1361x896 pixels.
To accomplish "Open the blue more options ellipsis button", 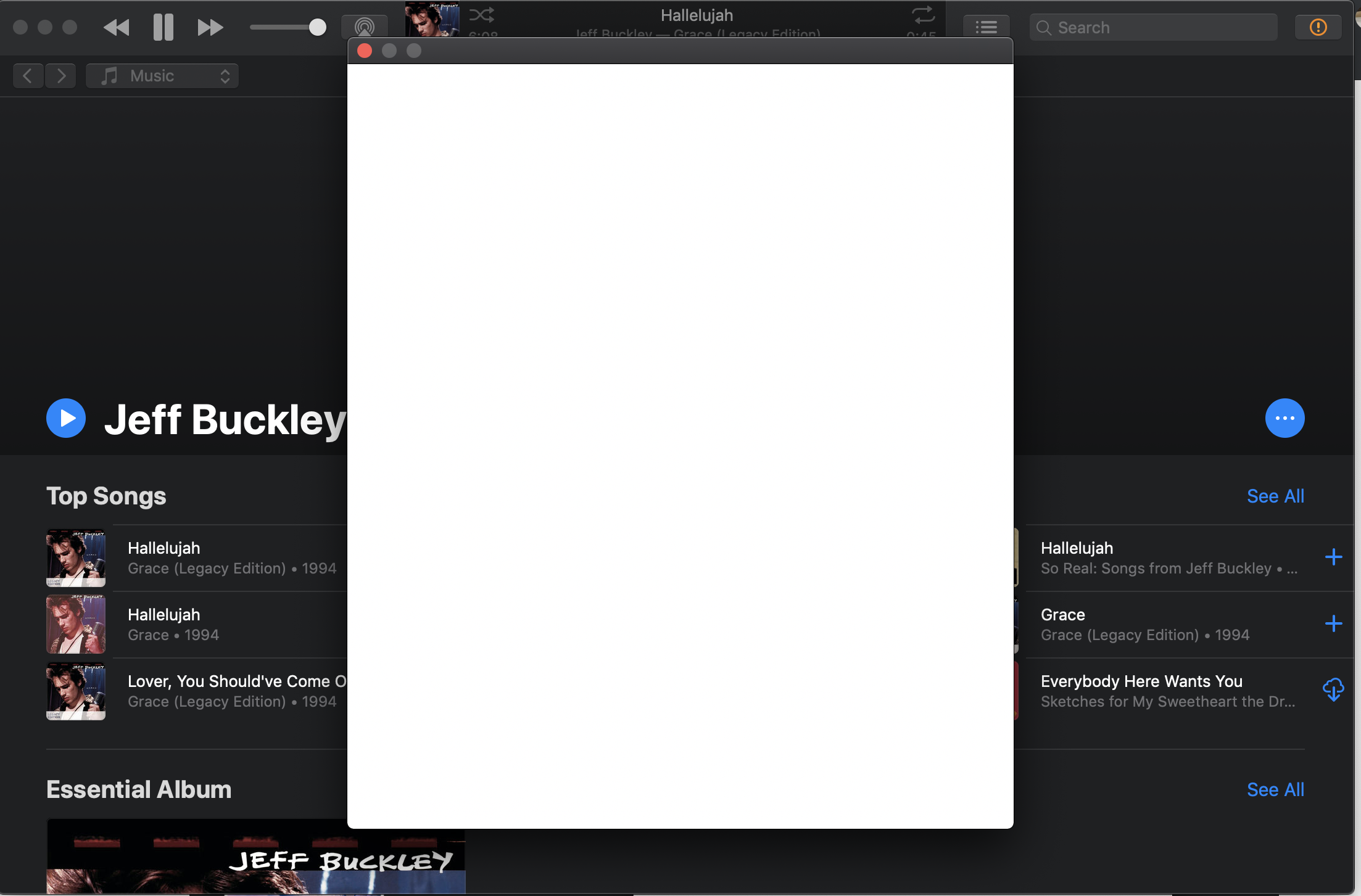I will pos(1284,419).
